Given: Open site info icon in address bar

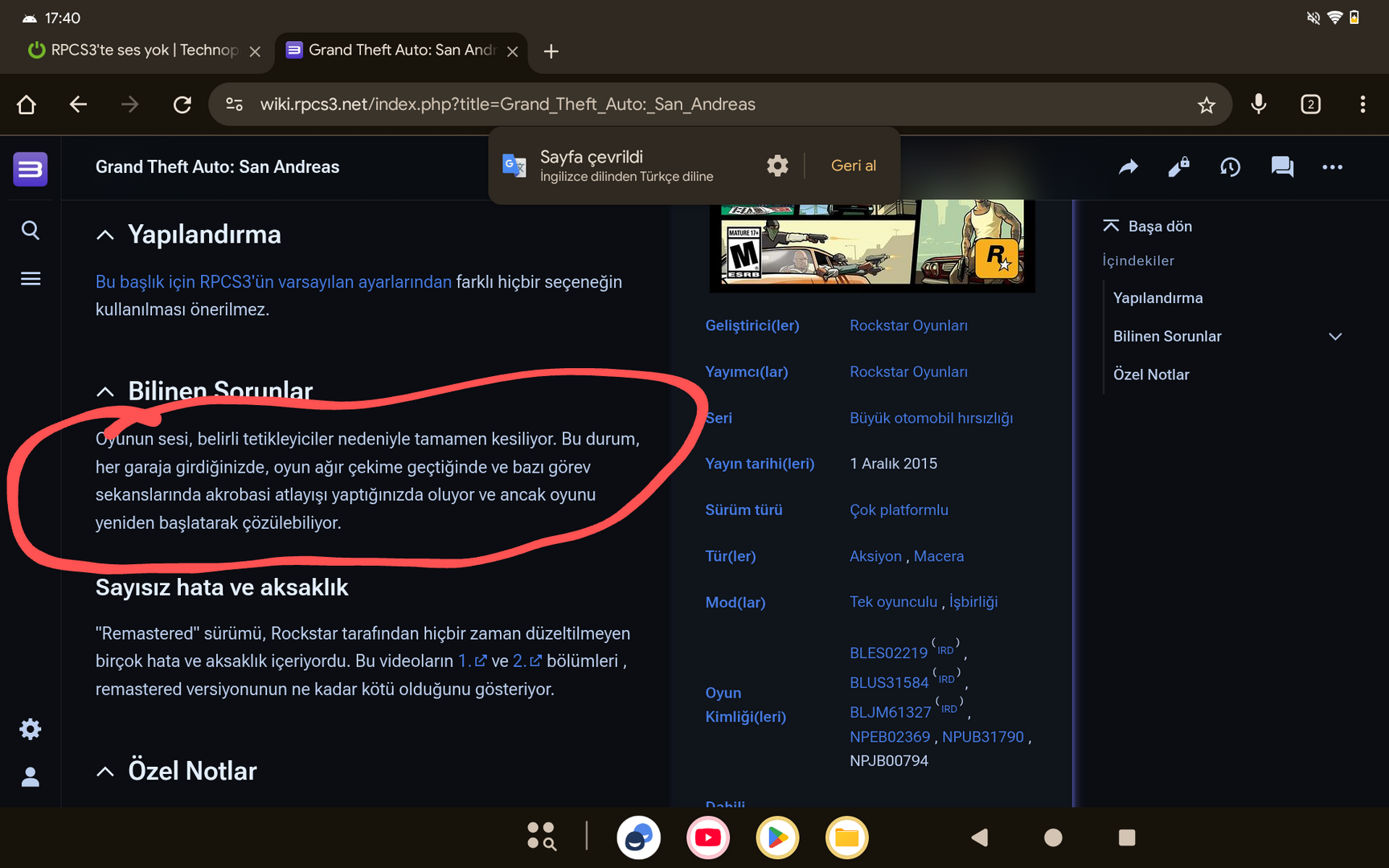Looking at the screenshot, I should pos(234,104).
